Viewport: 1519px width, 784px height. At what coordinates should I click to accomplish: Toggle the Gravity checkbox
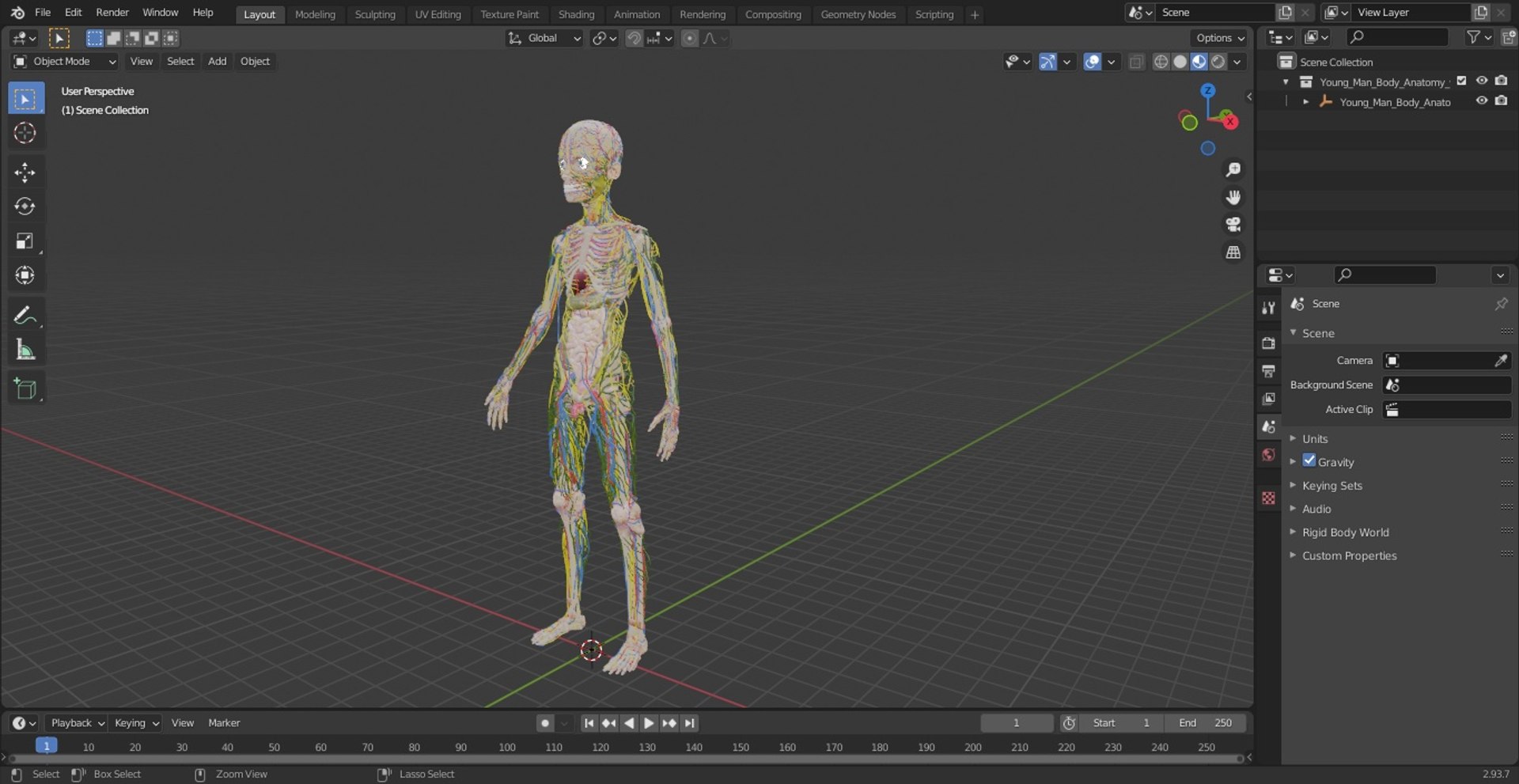point(1309,460)
